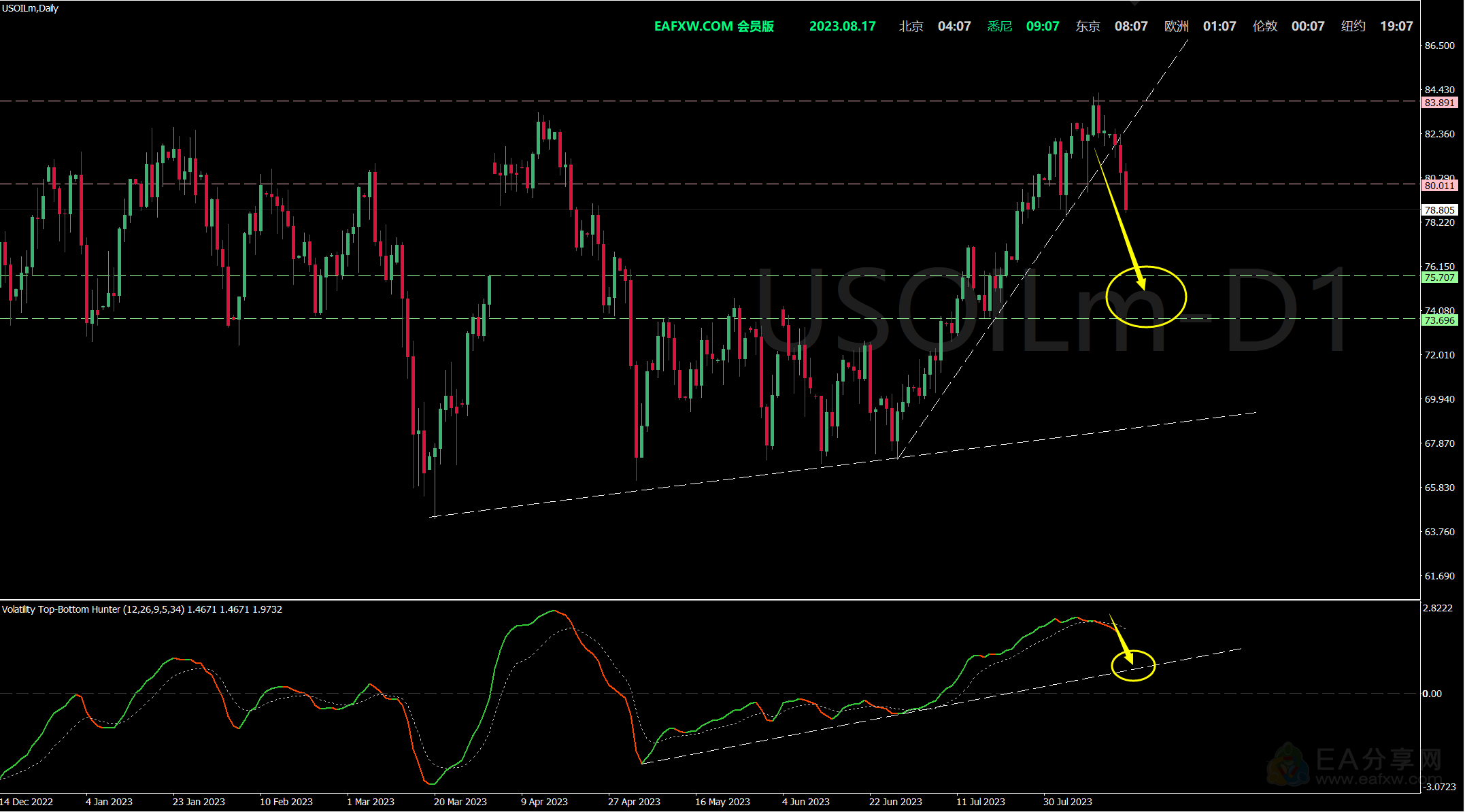Viewport: 1465px width, 812px height.
Task: Click the 75.707 price level tag
Action: pos(1439,277)
